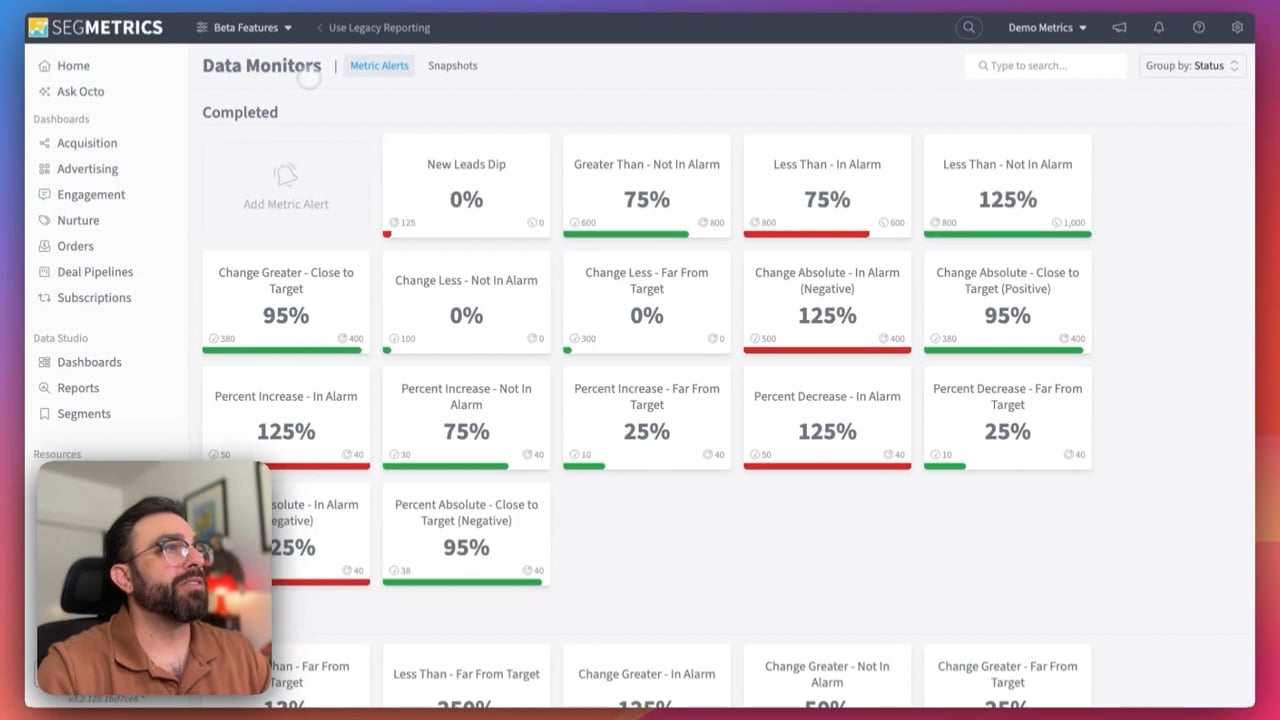Open the Group by: Status selector
The height and width of the screenshot is (720, 1280).
pyautogui.click(x=1192, y=66)
